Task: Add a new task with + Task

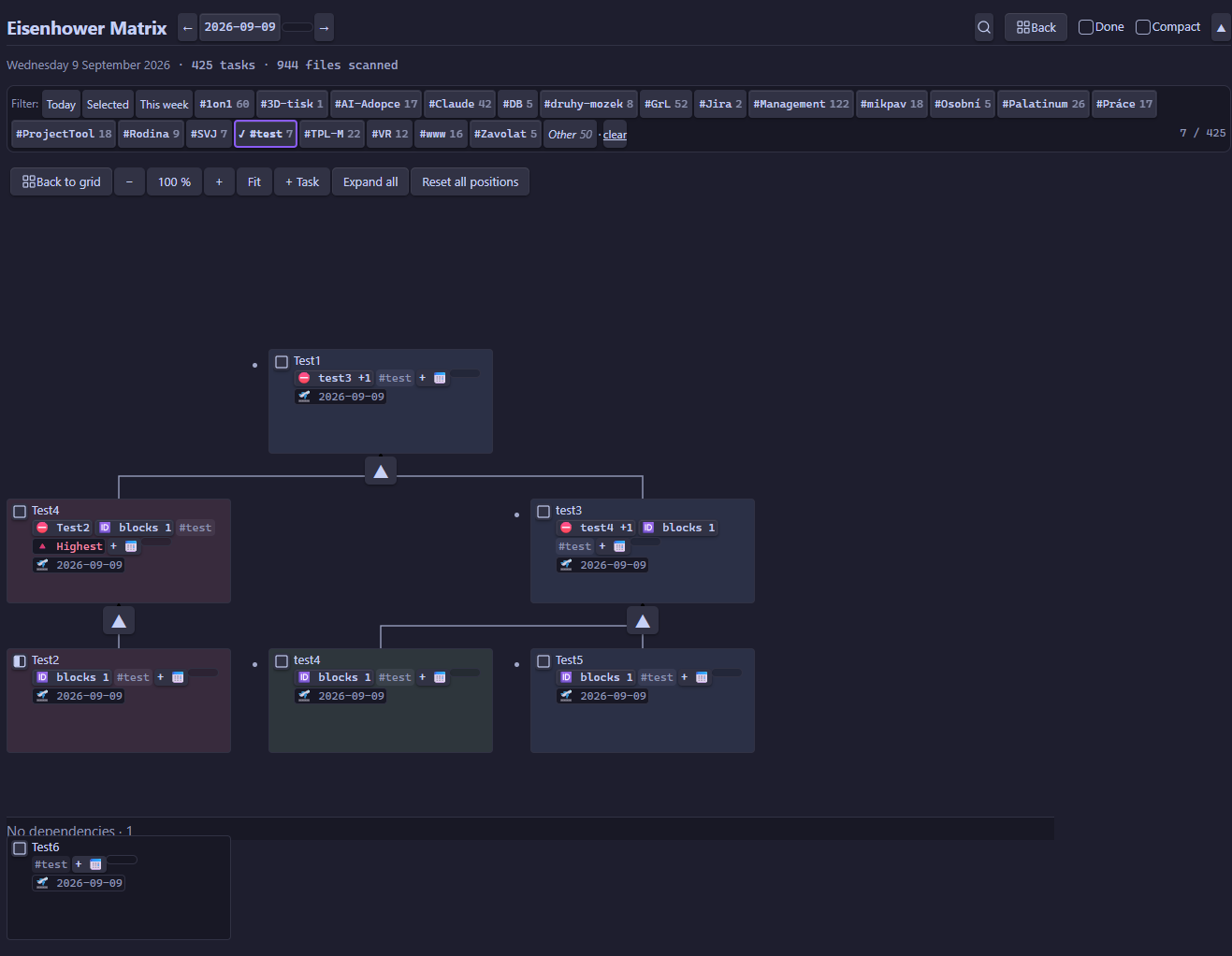Action: pyautogui.click(x=302, y=181)
